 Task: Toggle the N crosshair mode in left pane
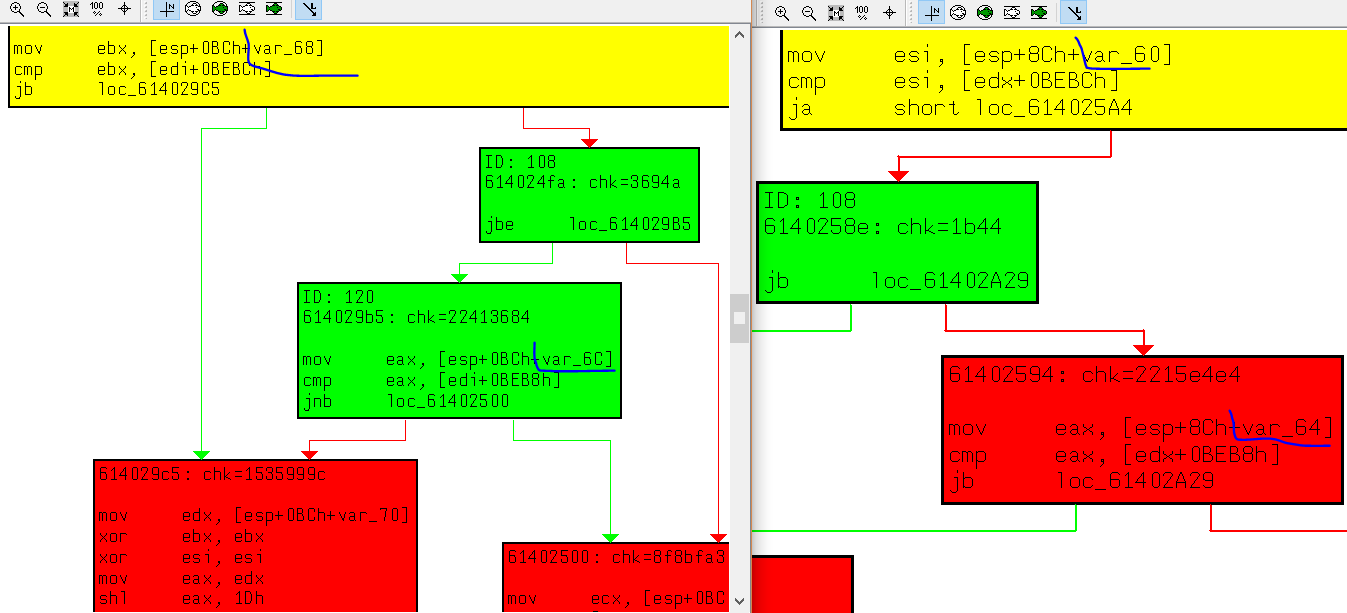coord(167,9)
